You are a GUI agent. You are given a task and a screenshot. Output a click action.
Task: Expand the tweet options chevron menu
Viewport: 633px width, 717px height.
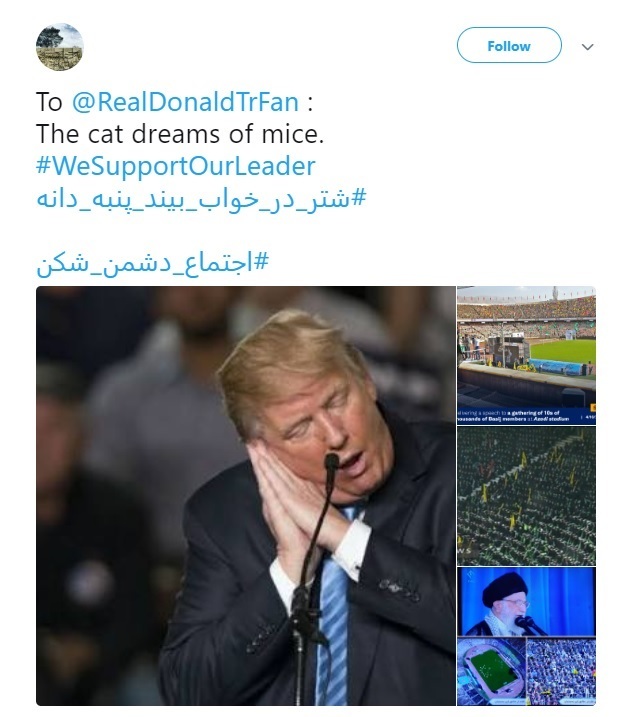pyautogui.click(x=588, y=47)
